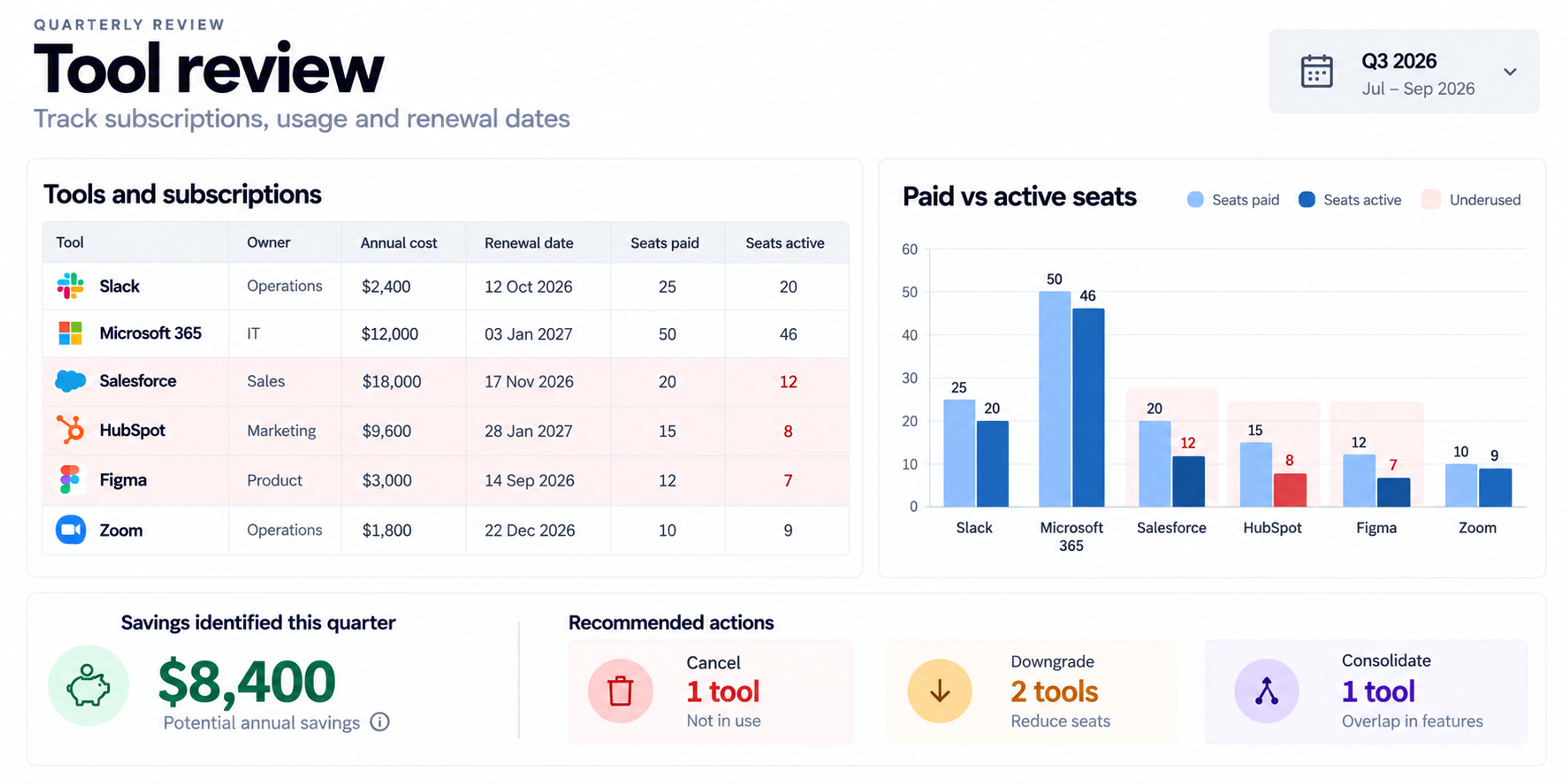Toggle the Seats active legend swatch
Image resolution: width=1568 pixels, height=784 pixels.
[1307, 200]
